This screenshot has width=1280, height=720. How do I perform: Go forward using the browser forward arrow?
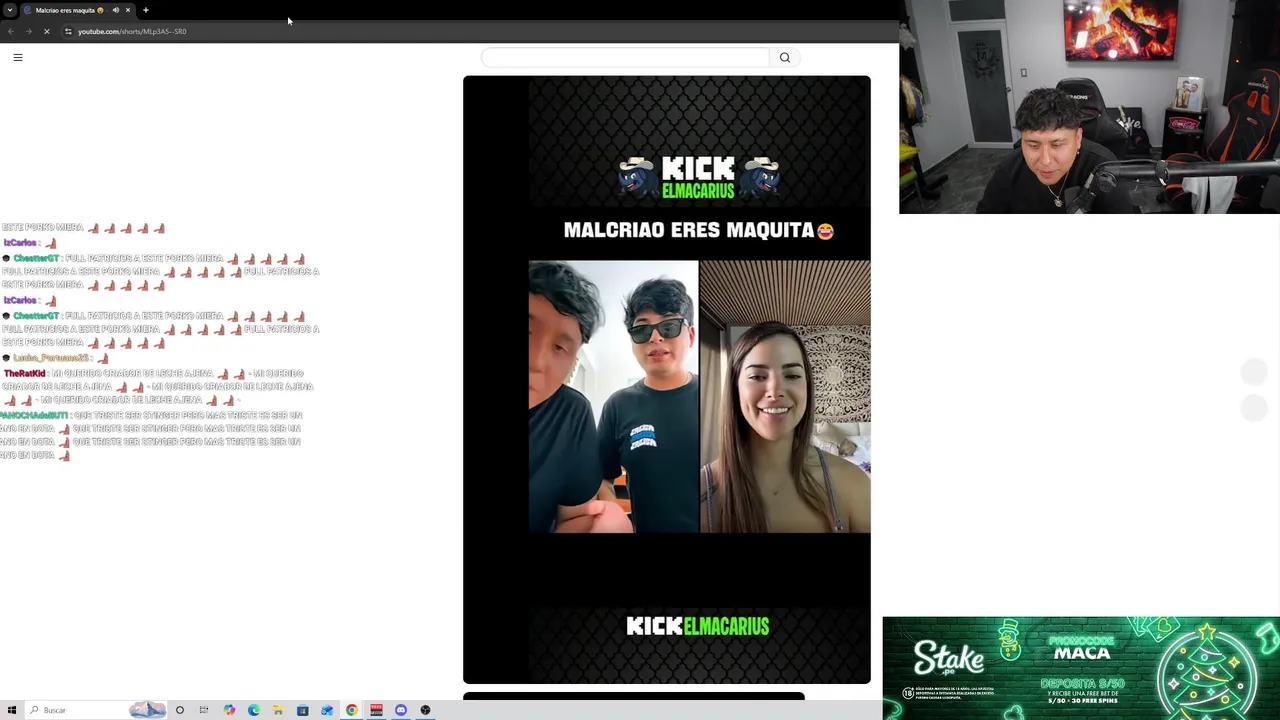tap(29, 31)
